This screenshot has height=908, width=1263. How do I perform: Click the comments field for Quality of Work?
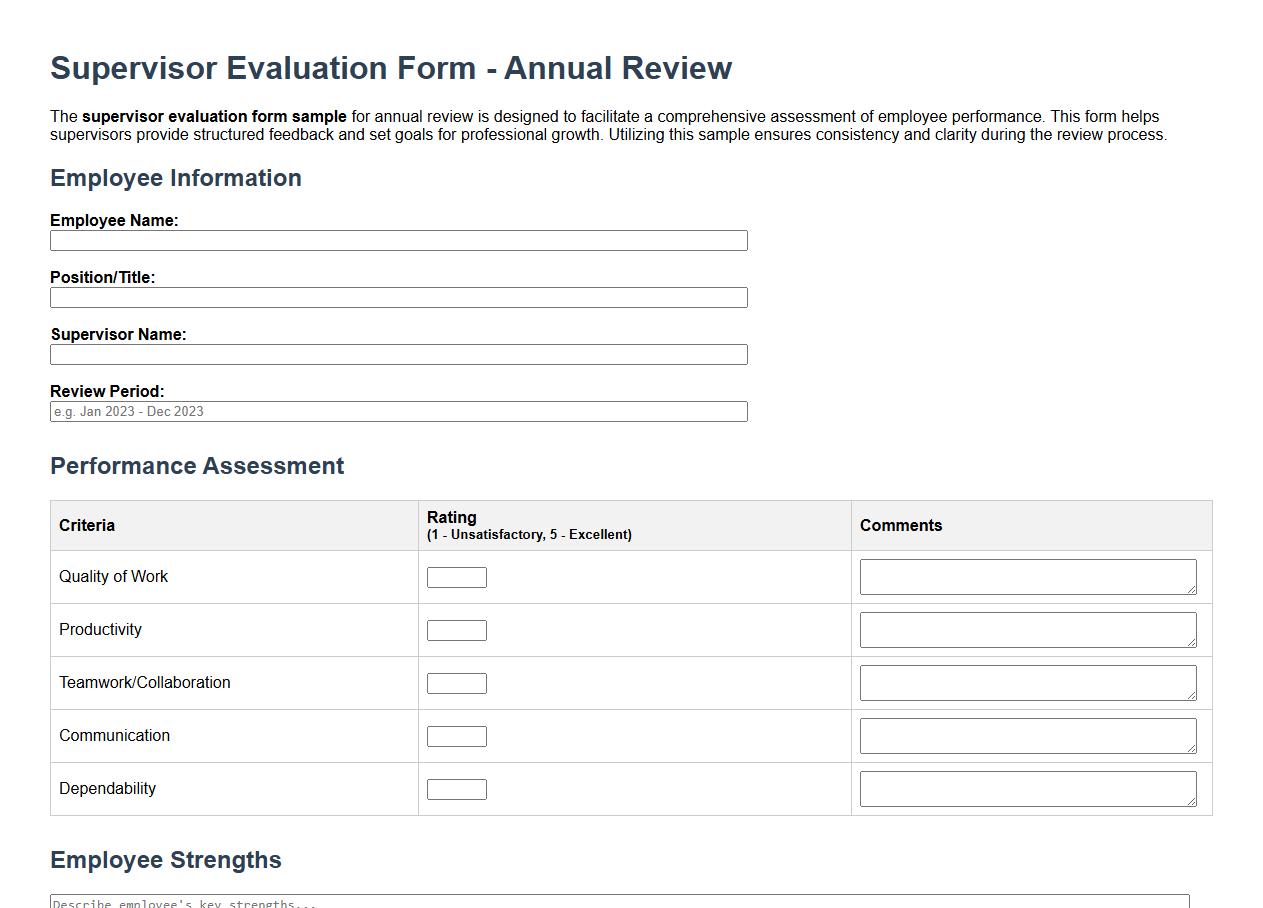tap(1026, 577)
